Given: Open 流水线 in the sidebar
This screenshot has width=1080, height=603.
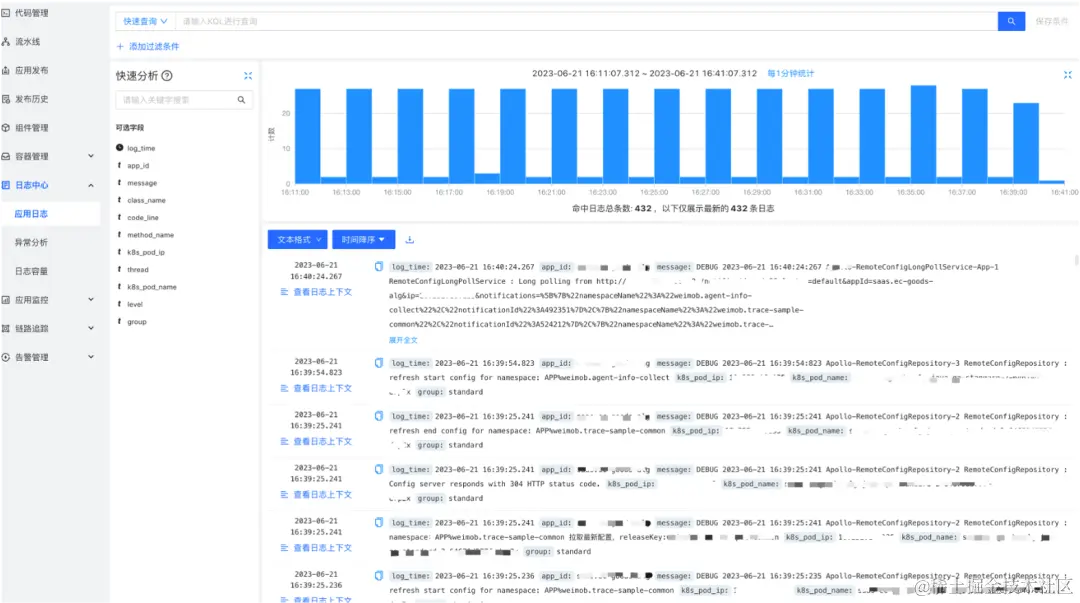Looking at the screenshot, I should point(28,42).
